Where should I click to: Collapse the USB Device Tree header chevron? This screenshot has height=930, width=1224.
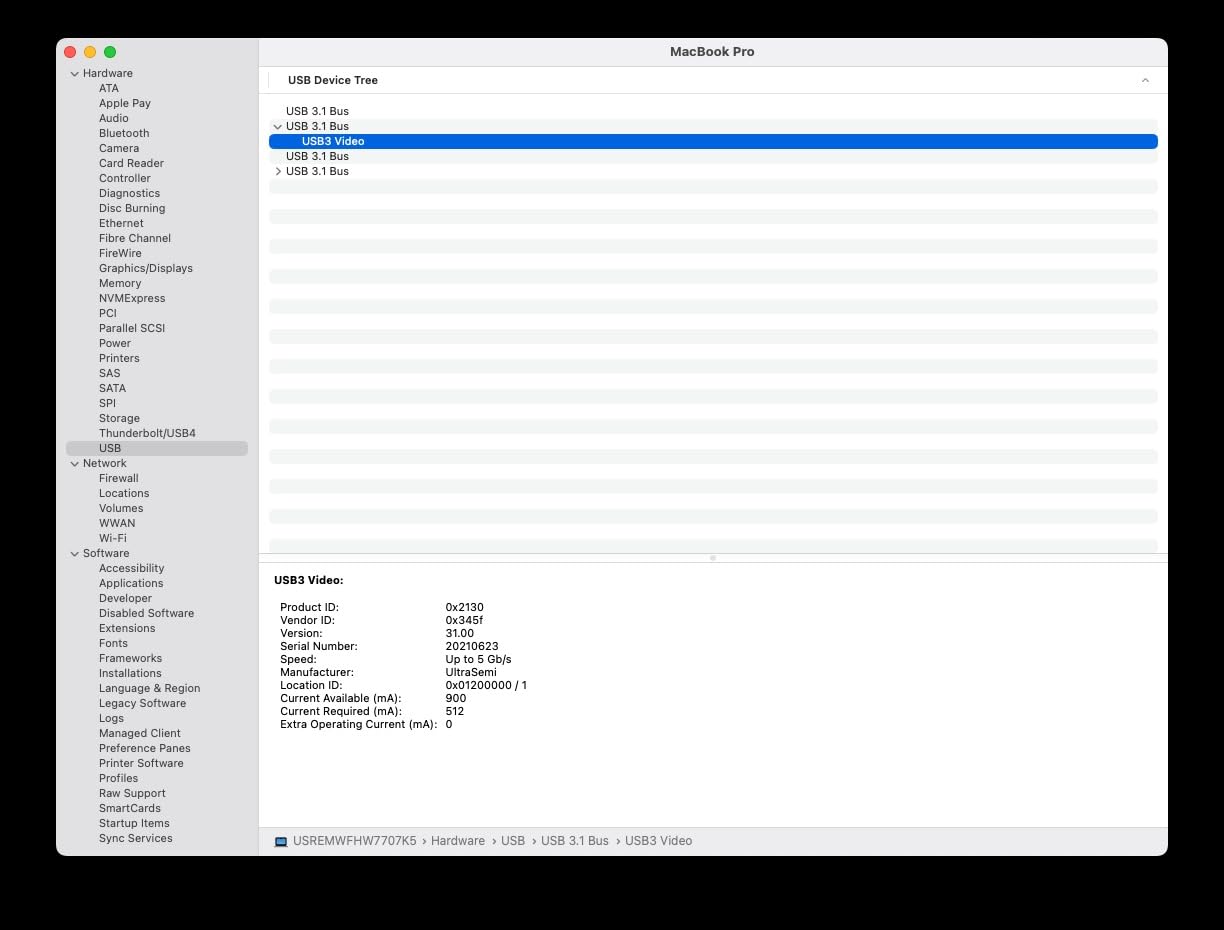pos(1145,80)
